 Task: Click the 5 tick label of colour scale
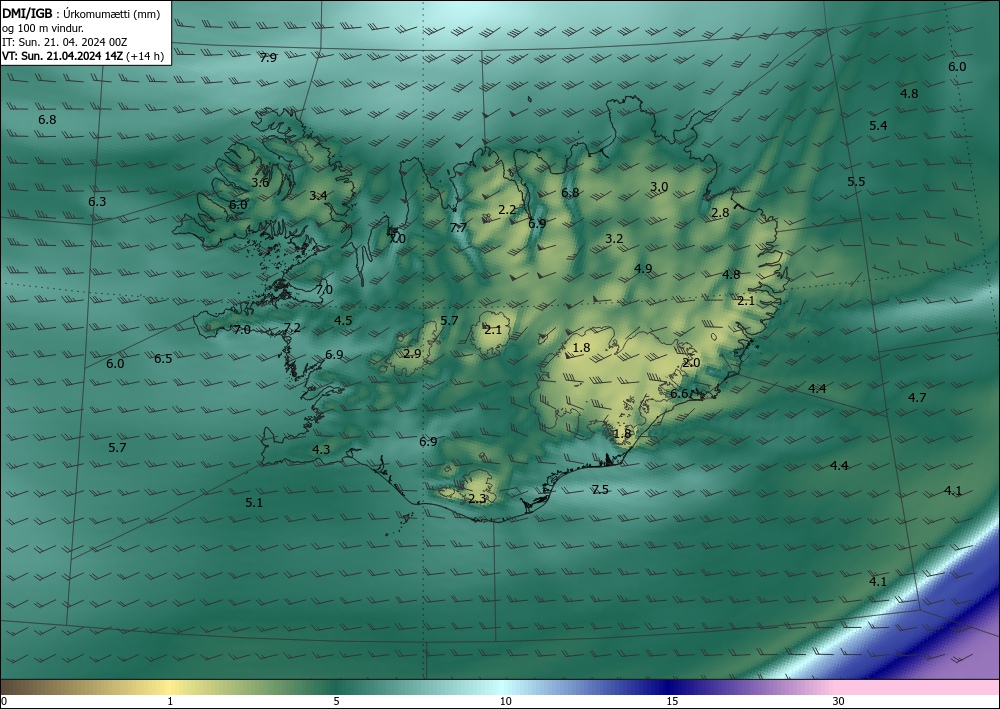pos(336,701)
